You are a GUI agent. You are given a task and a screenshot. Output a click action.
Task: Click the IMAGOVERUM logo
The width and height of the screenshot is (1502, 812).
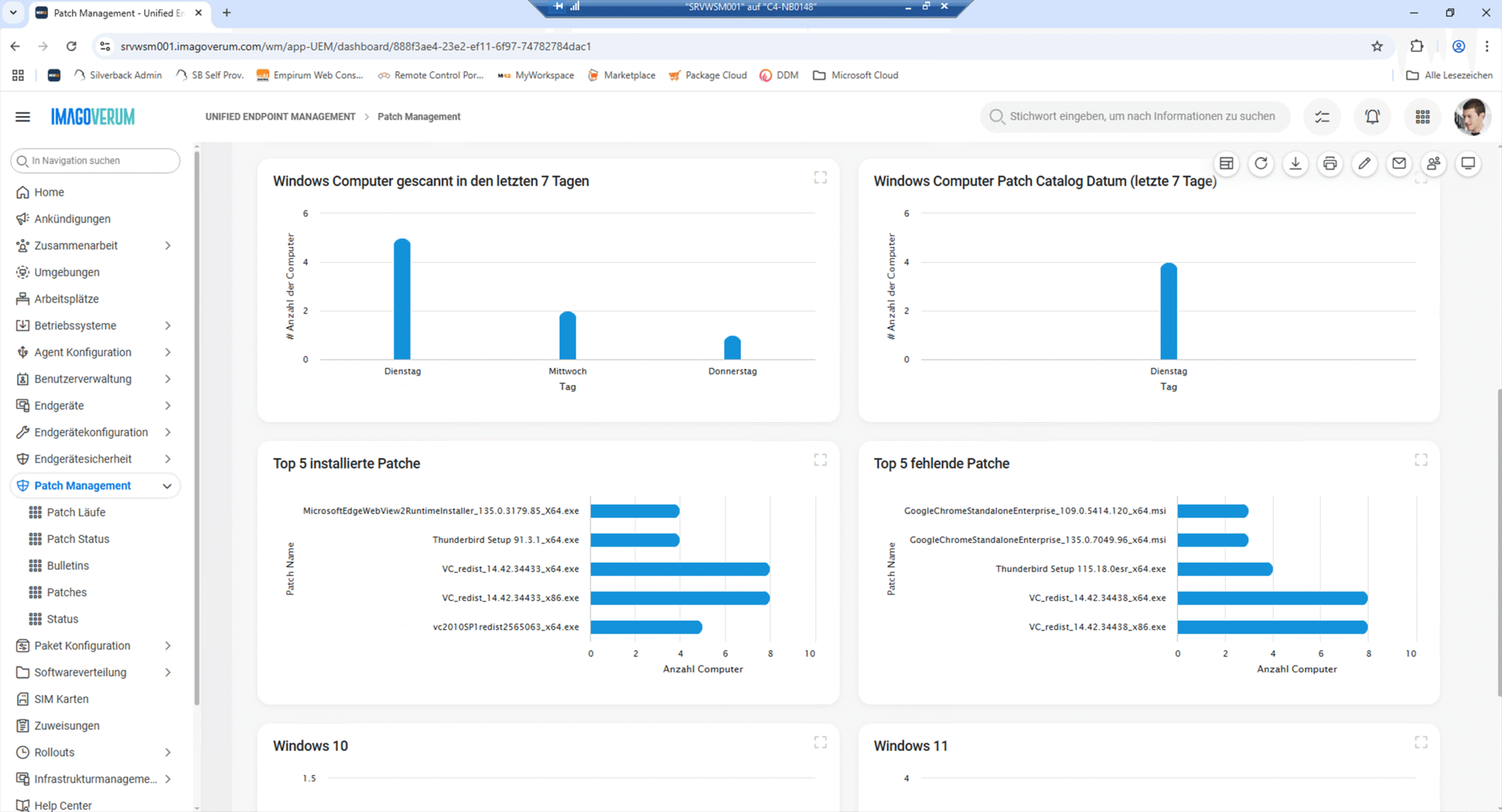[93, 117]
